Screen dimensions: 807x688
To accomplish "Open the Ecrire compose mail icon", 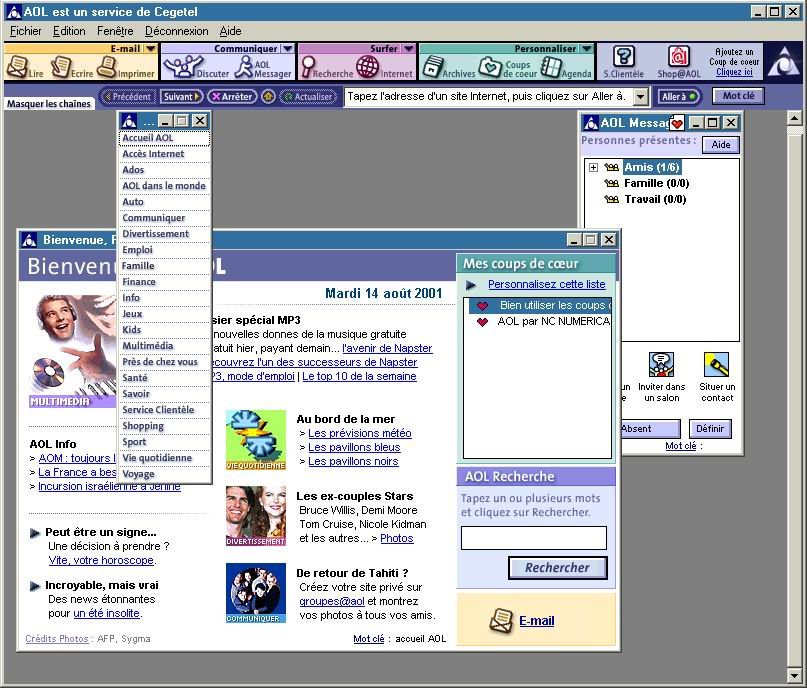I will [x=62, y=67].
